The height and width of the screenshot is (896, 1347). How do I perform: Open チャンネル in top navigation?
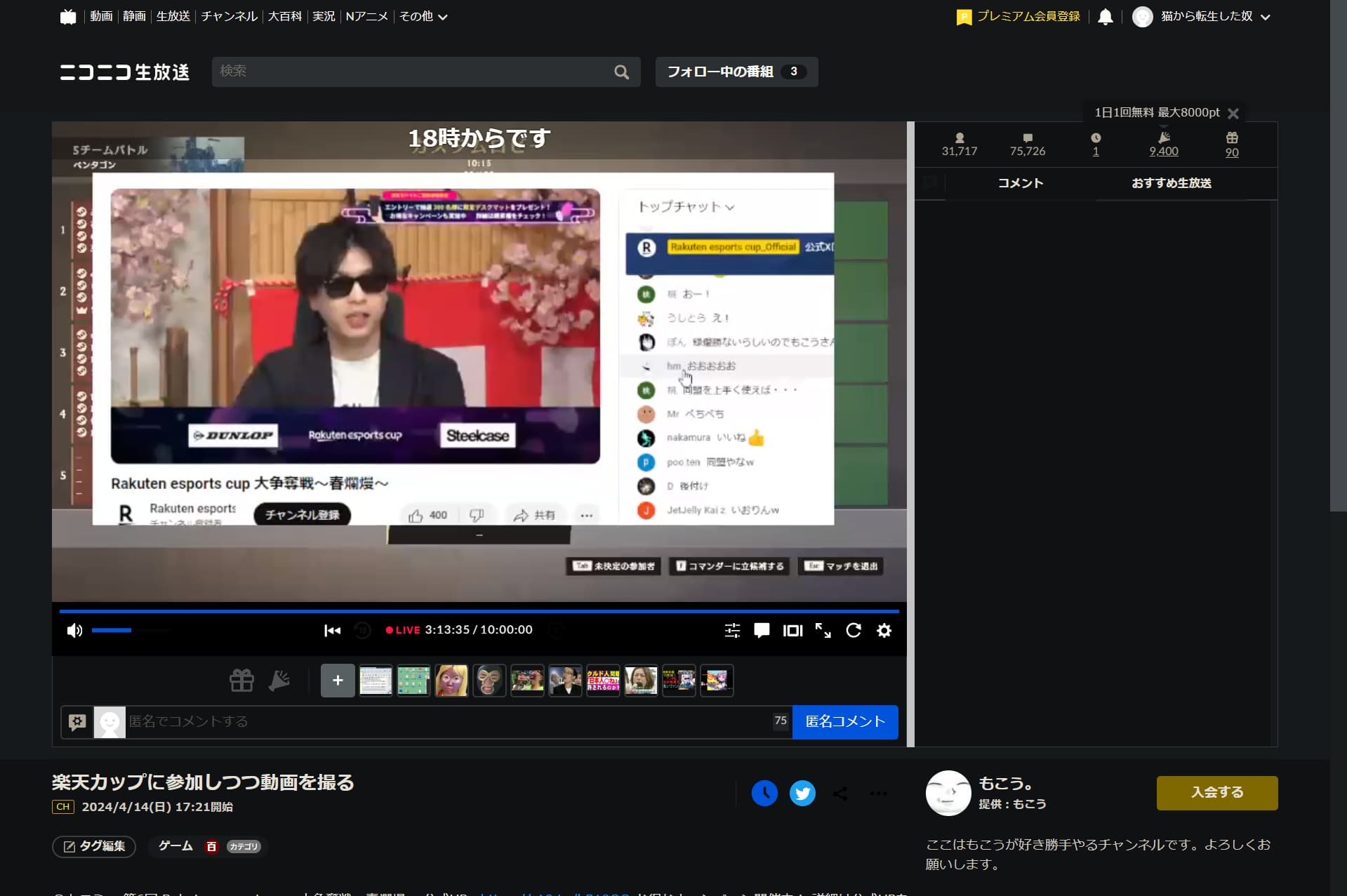click(229, 16)
